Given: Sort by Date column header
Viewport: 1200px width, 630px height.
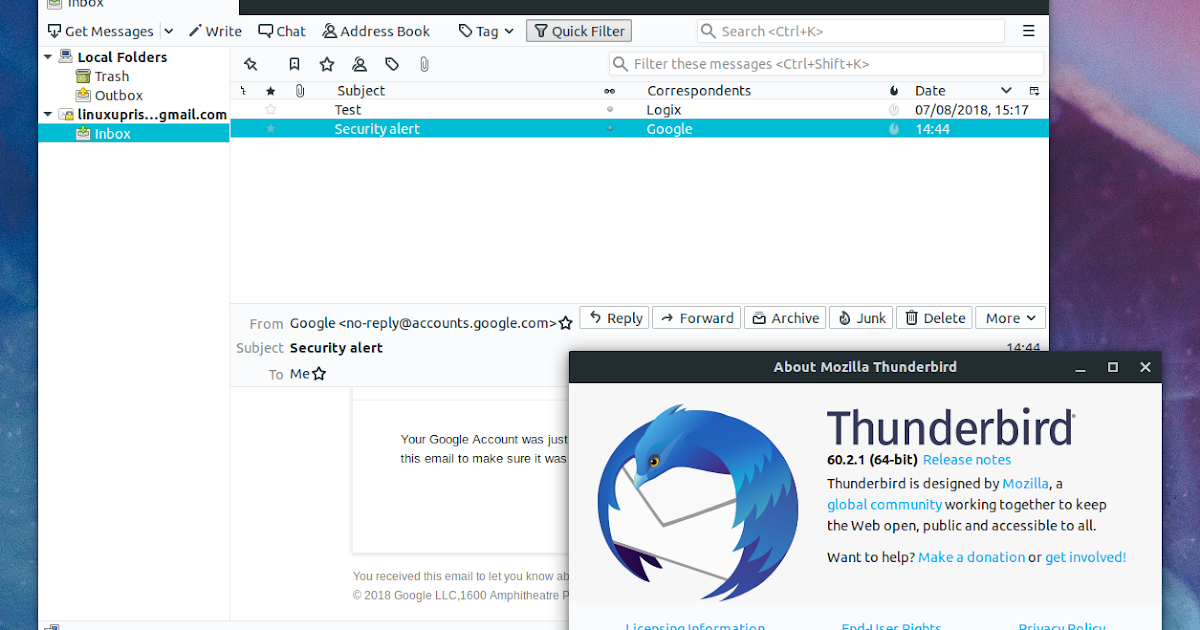Looking at the screenshot, I should 930,90.
